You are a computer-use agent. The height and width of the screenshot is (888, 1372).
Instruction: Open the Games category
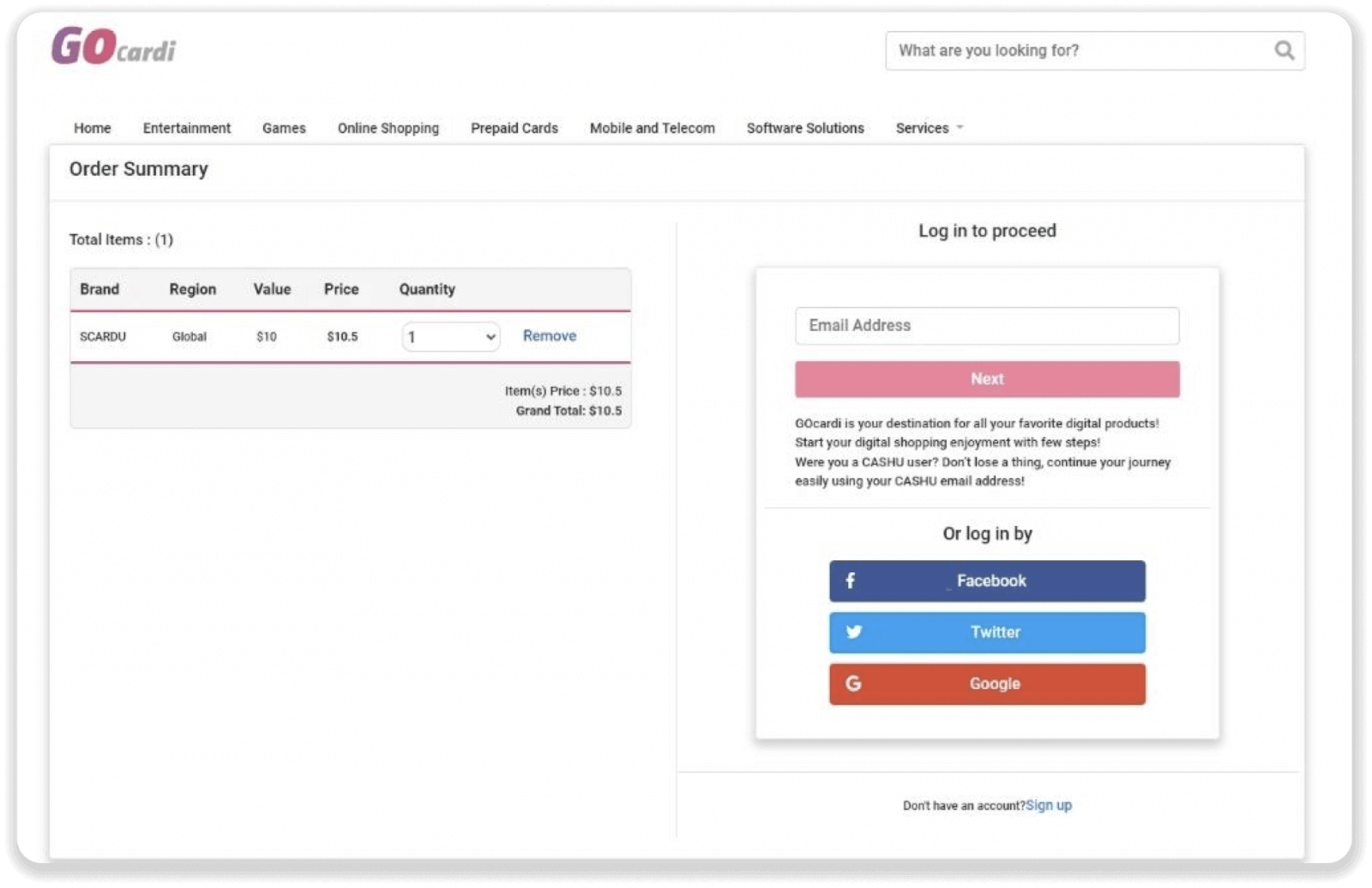284,128
